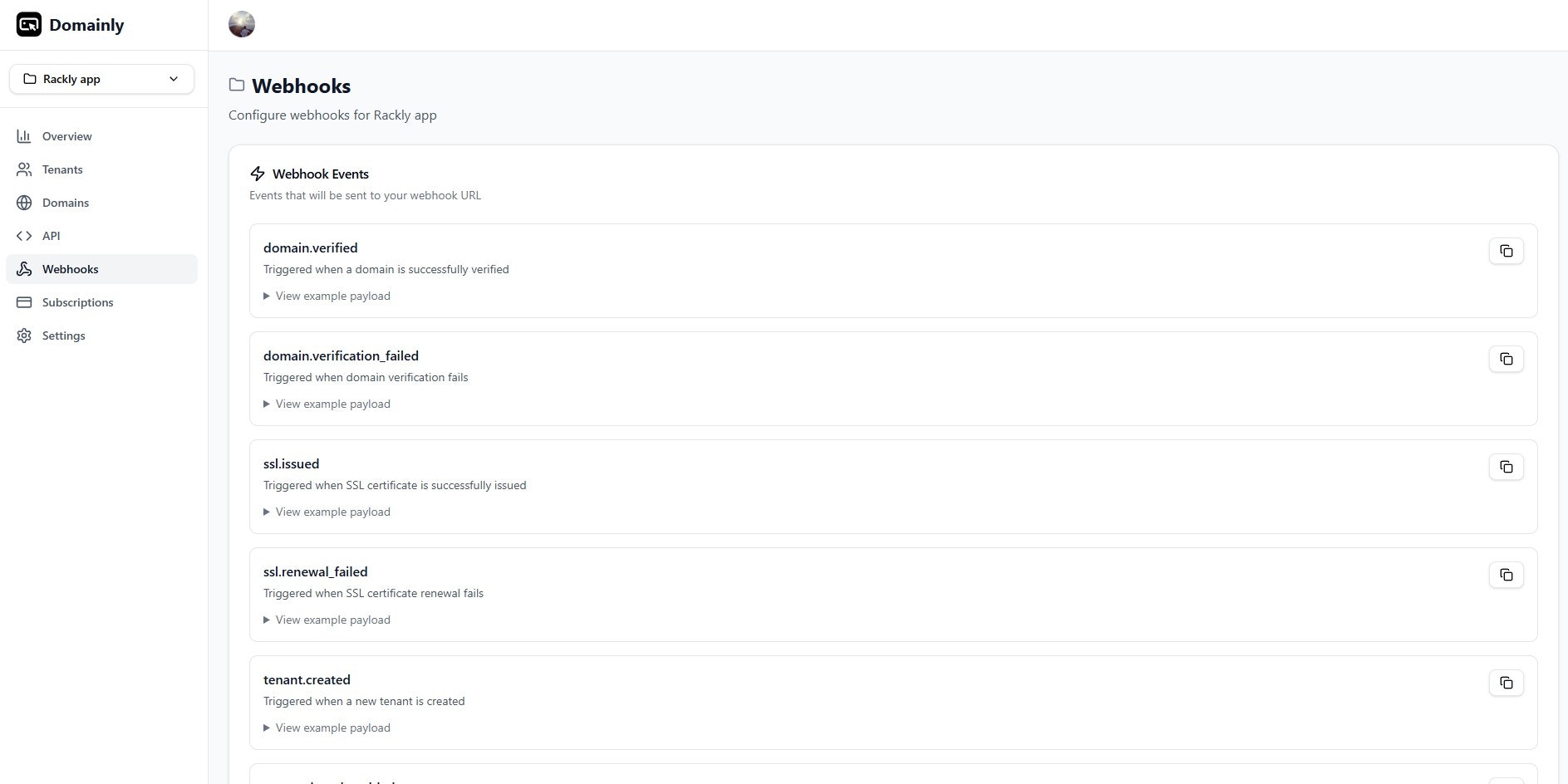
Task: Click the Settings gear icon
Action: click(24, 336)
